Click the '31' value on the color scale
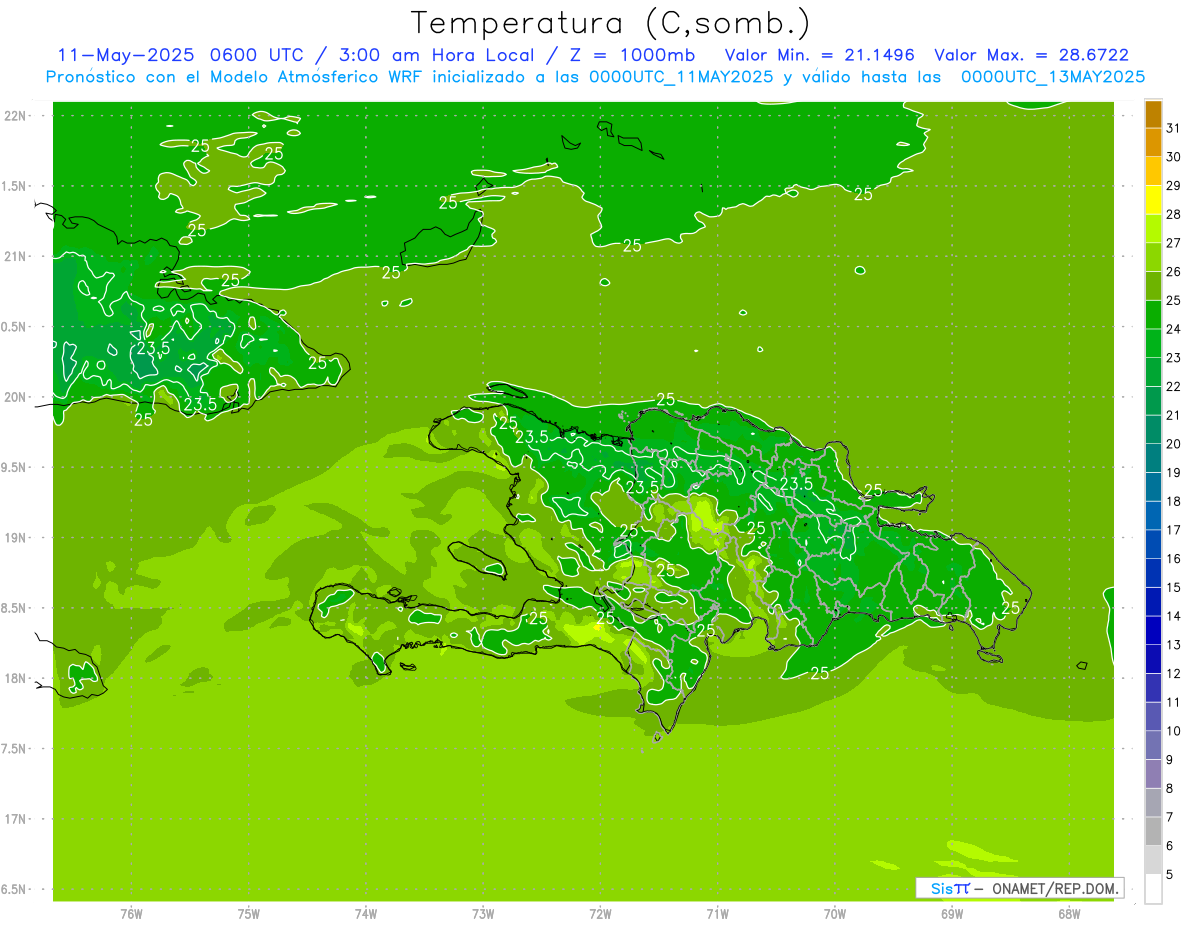Screen dimensions: 1200x927 1174,128
